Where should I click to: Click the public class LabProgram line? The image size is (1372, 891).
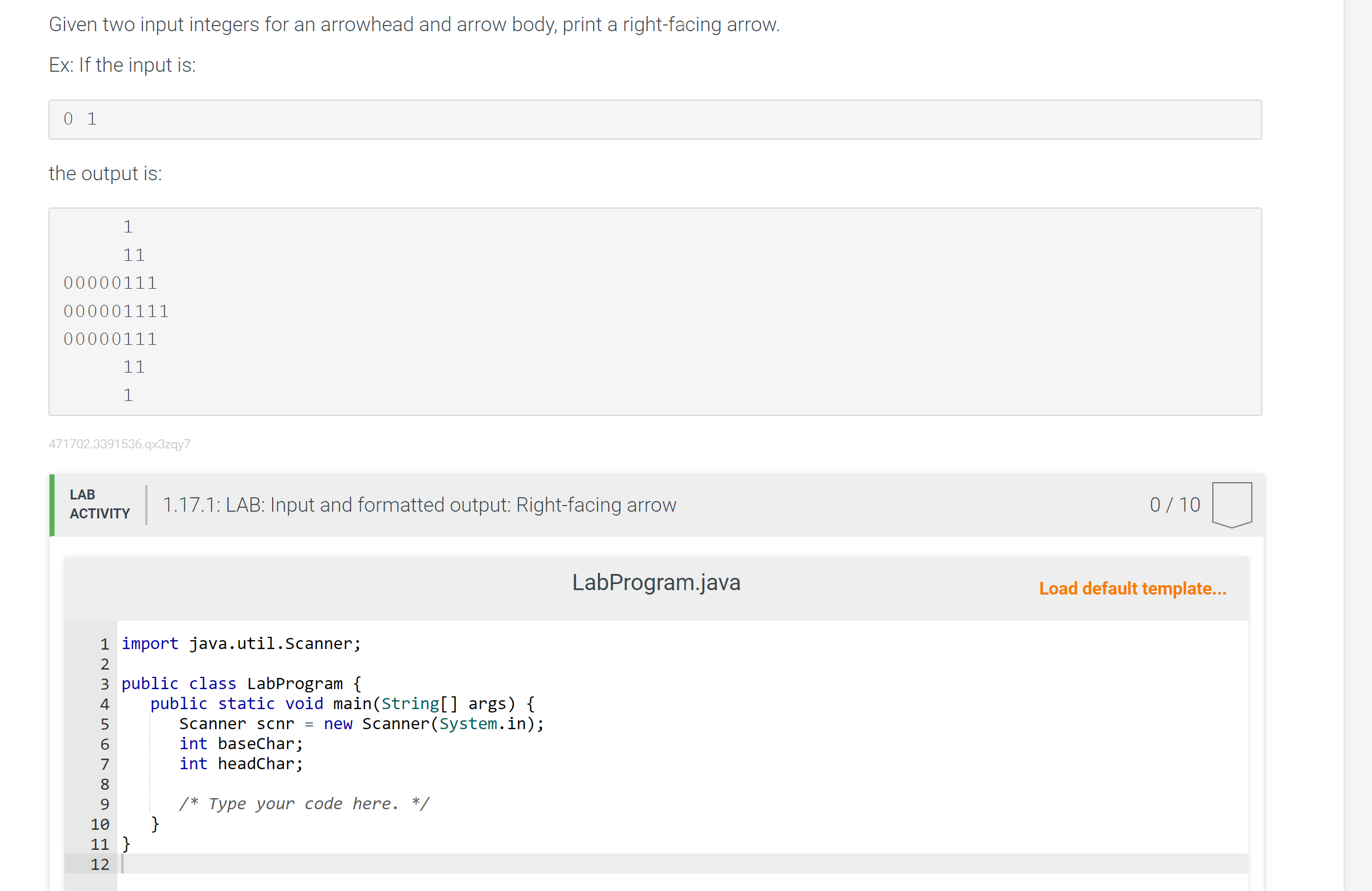tap(241, 684)
